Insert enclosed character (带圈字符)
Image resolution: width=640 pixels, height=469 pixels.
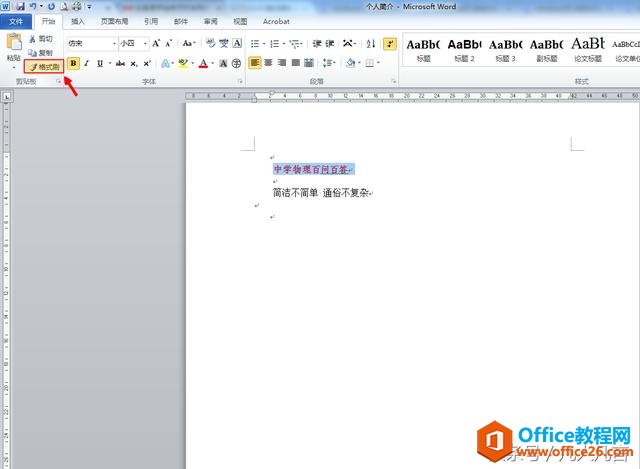click(x=236, y=63)
